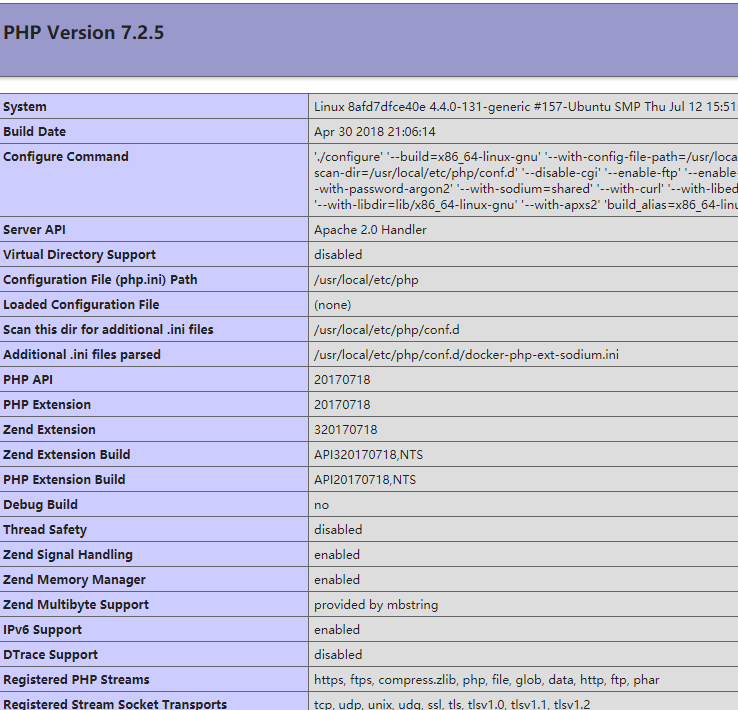This screenshot has height=710, width=738.
Task: Click the Thread Safety label
Action: [45, 530]
